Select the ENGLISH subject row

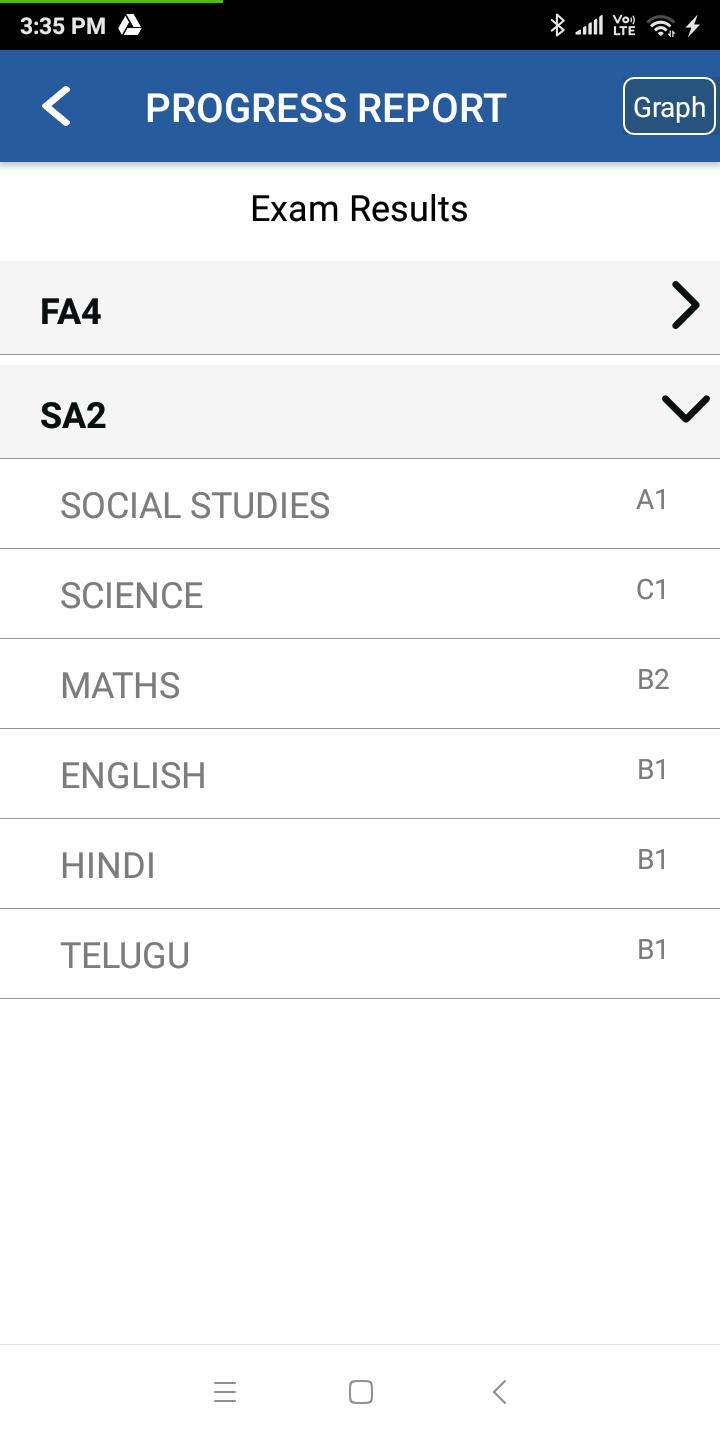(360, 774)
